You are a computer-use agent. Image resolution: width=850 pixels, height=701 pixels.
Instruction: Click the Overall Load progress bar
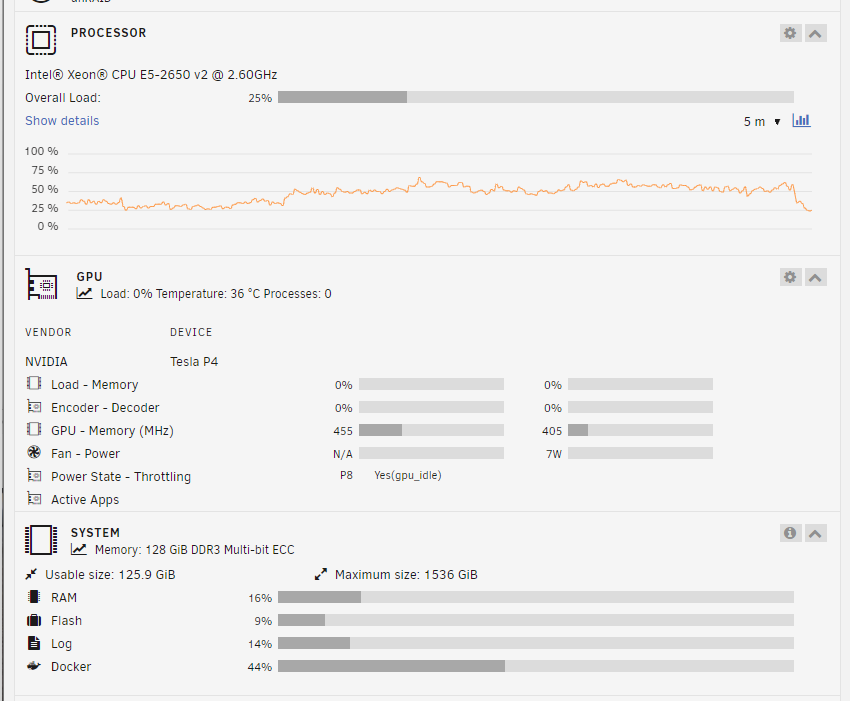[536, 97]
